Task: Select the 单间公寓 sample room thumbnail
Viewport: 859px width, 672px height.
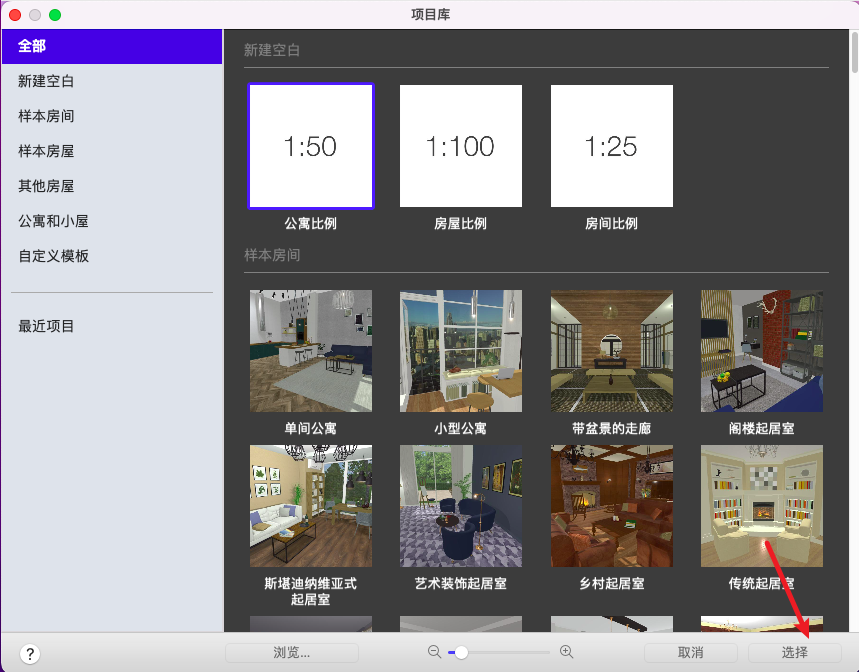Action: point(311,351)
